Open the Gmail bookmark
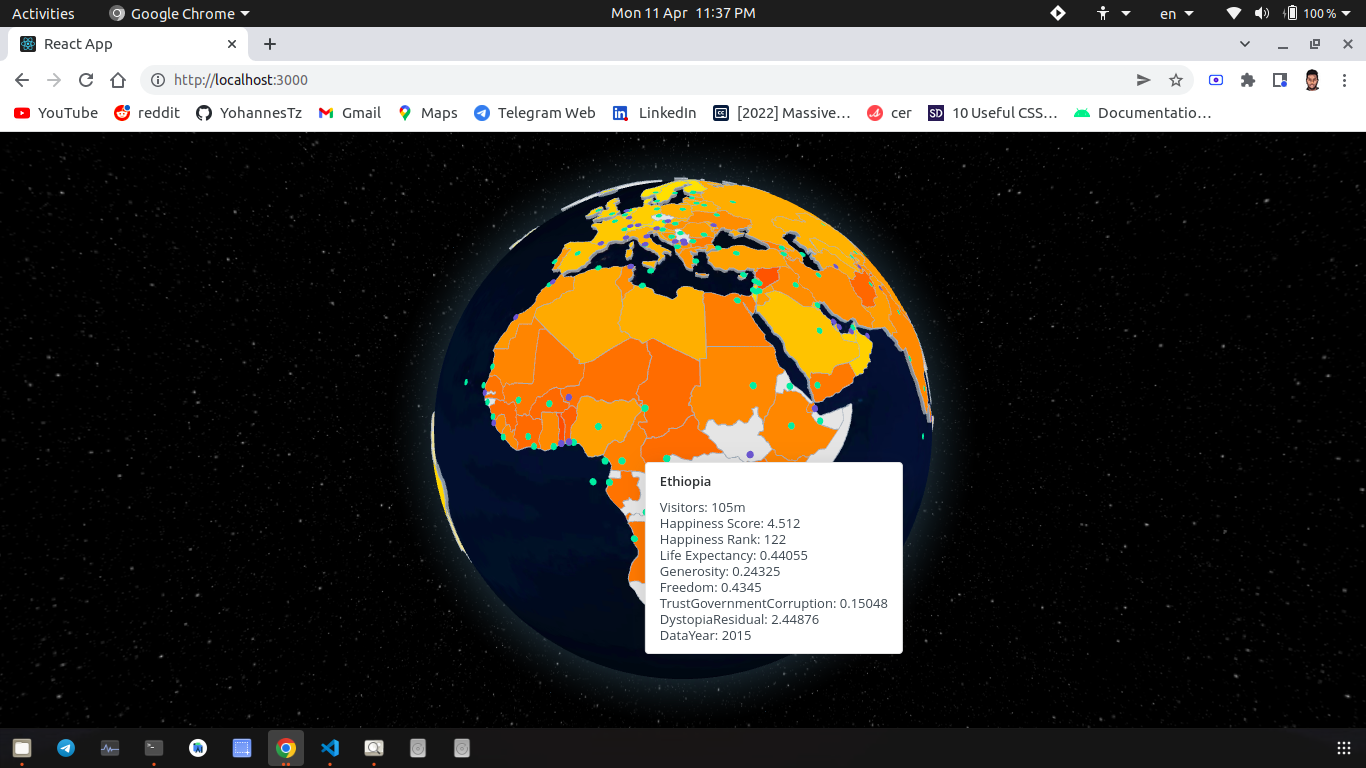This screenshot has width=1366, height=768. [350, 113]
